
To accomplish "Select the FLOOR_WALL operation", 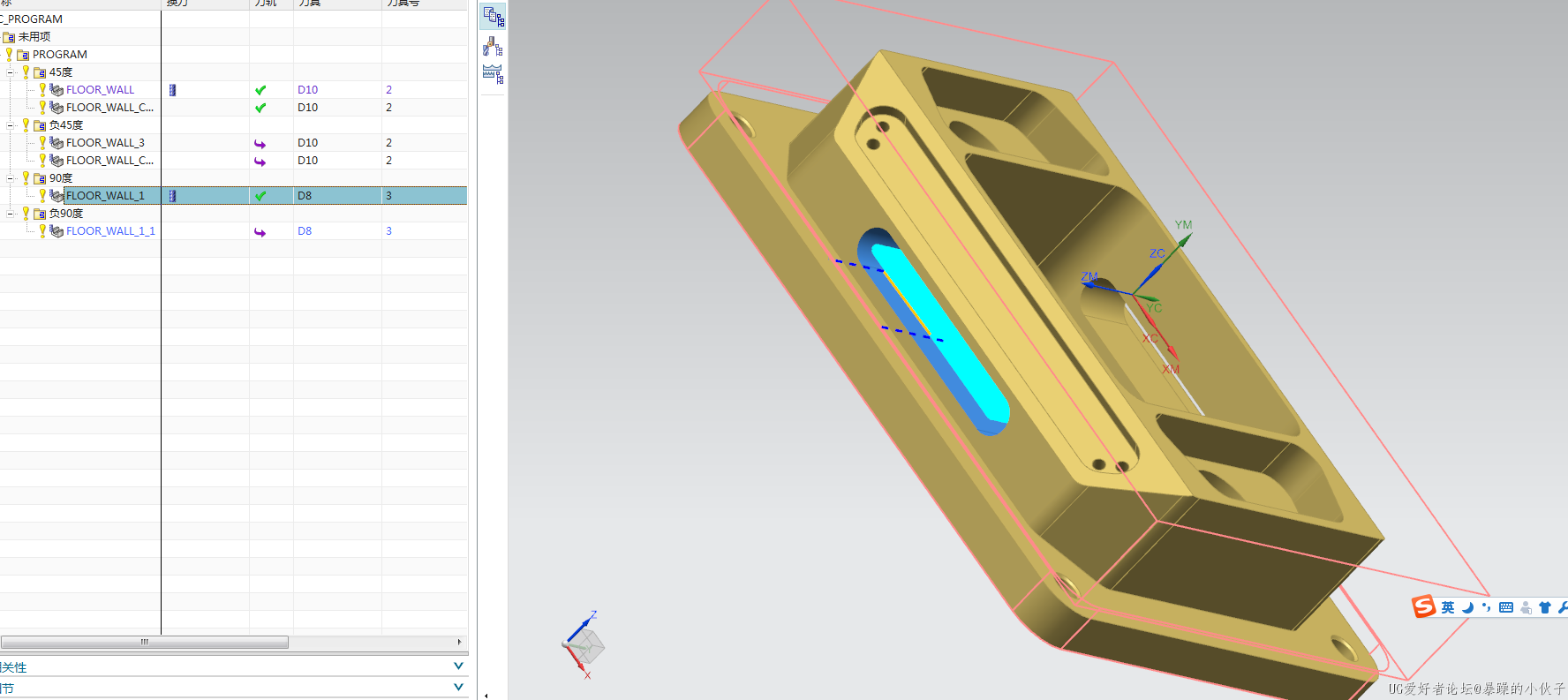I will pyautogui.click(x=100, y=90).
